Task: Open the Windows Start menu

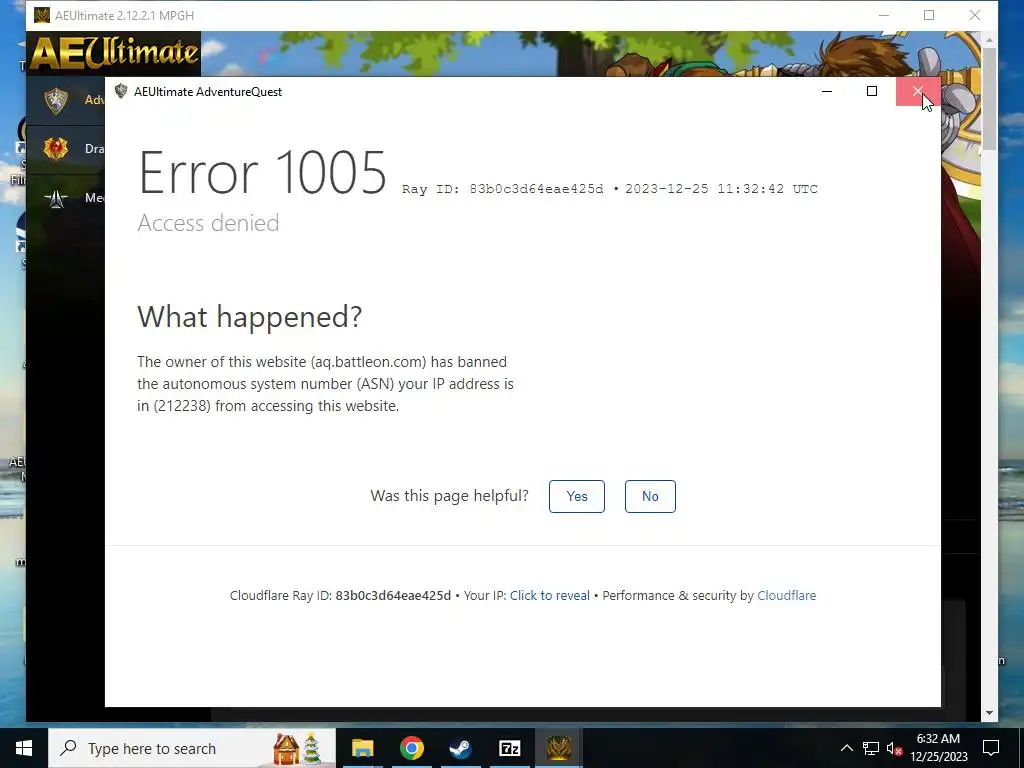Action: tap(24, 748)
